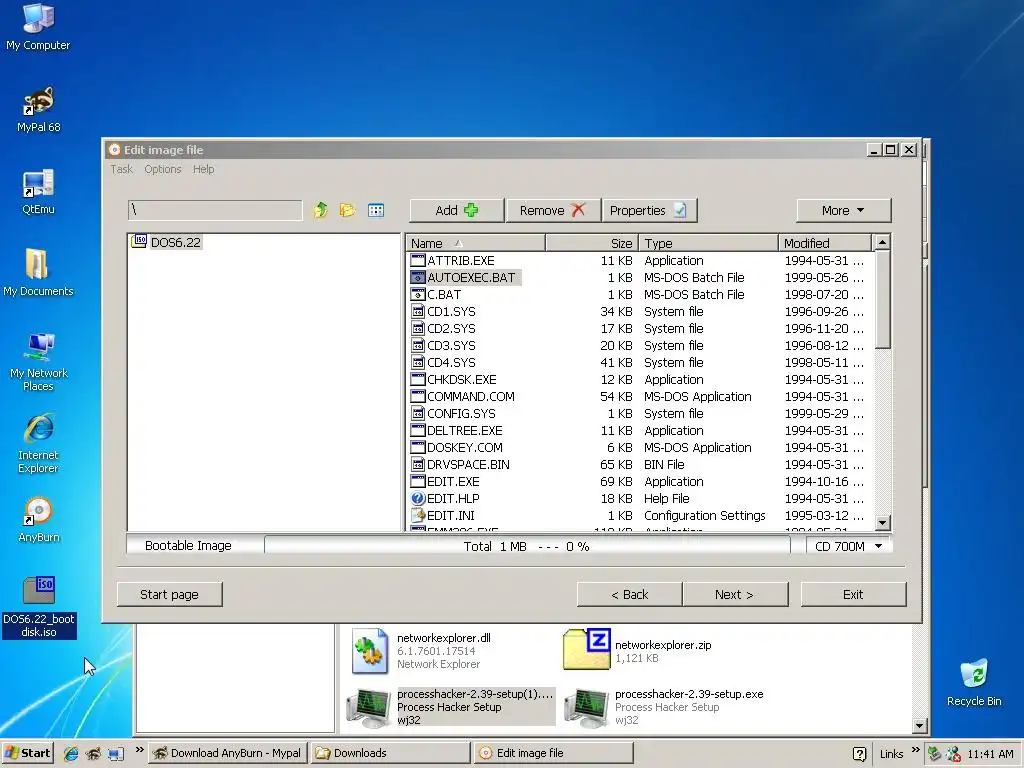Image resolution: width=1024 pixels, height=768 pixels.
Task: Click the Up one level folder arrow icon
Action: pyautogui.click(x=320, y=210)
